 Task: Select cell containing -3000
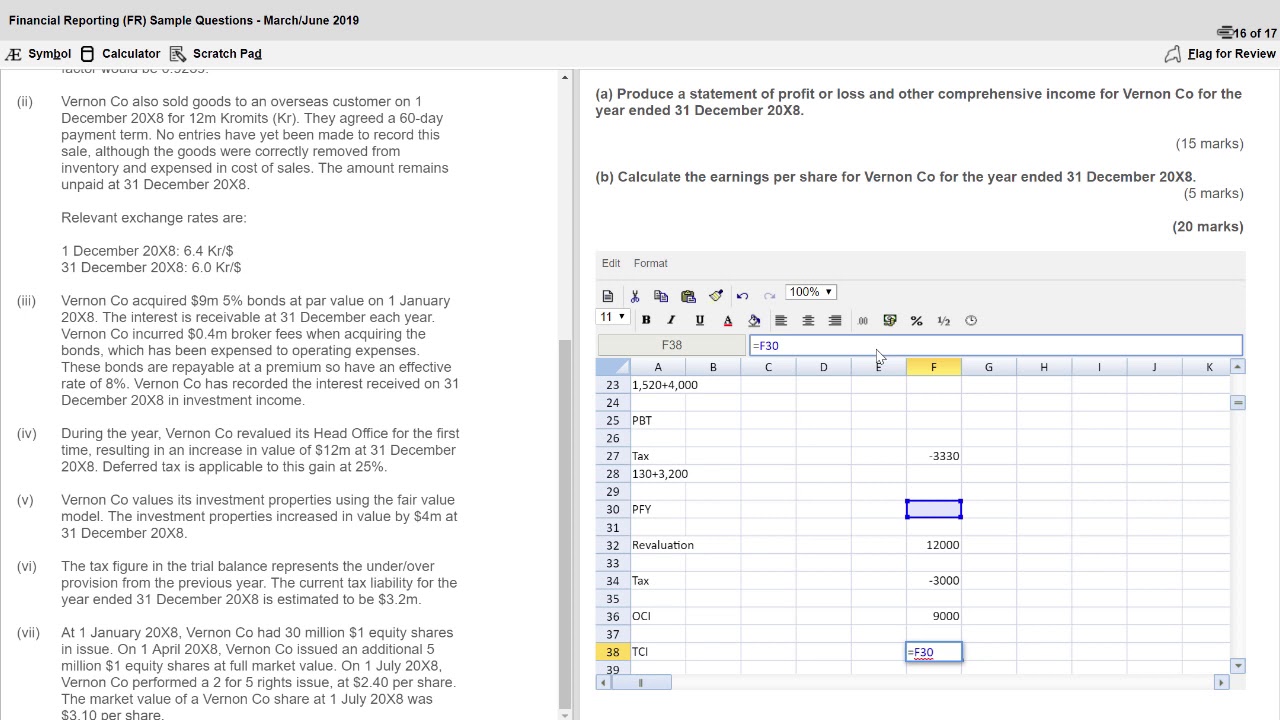[934, 581]
